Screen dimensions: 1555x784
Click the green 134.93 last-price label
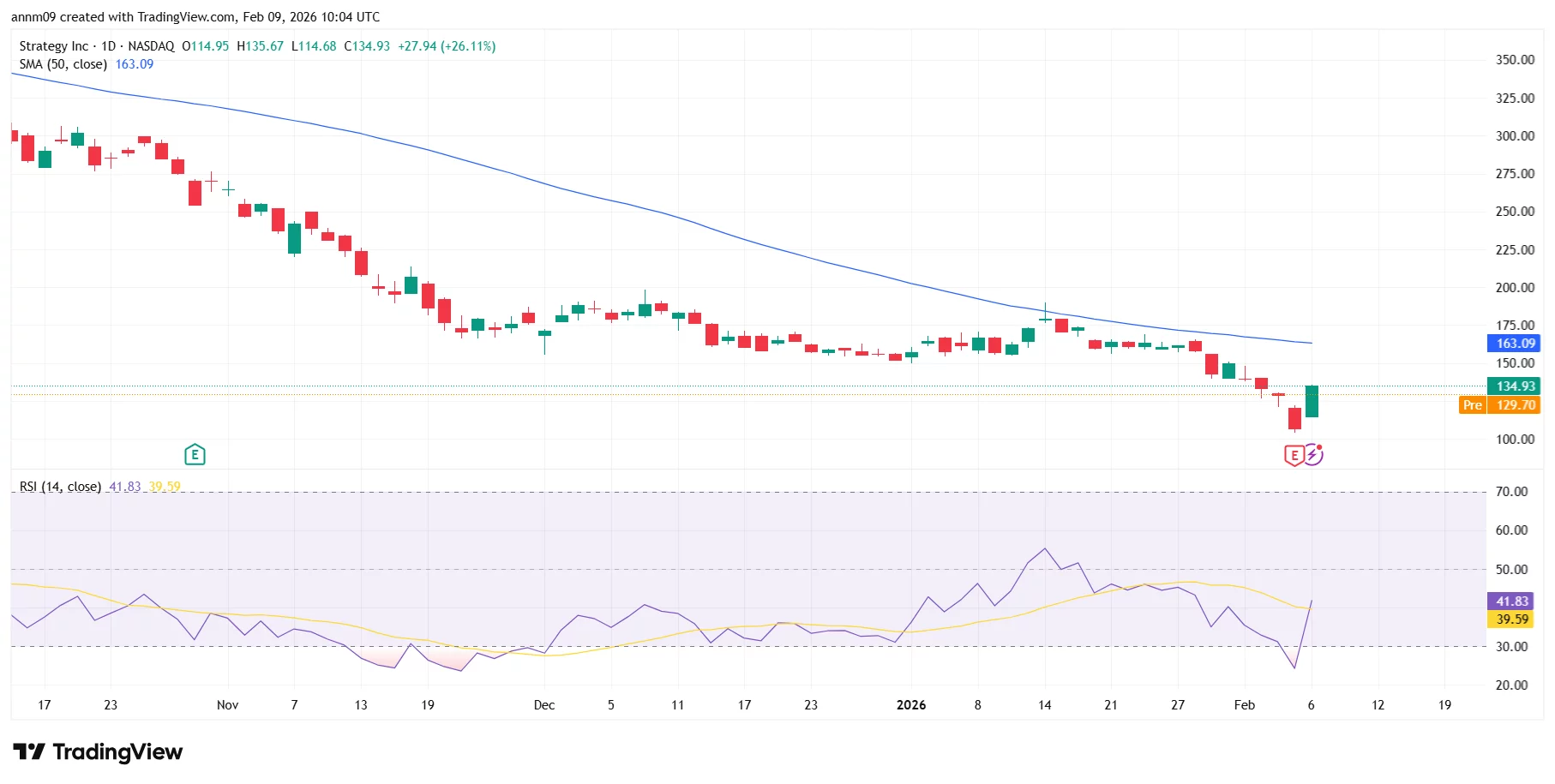tap(1514, 386)
